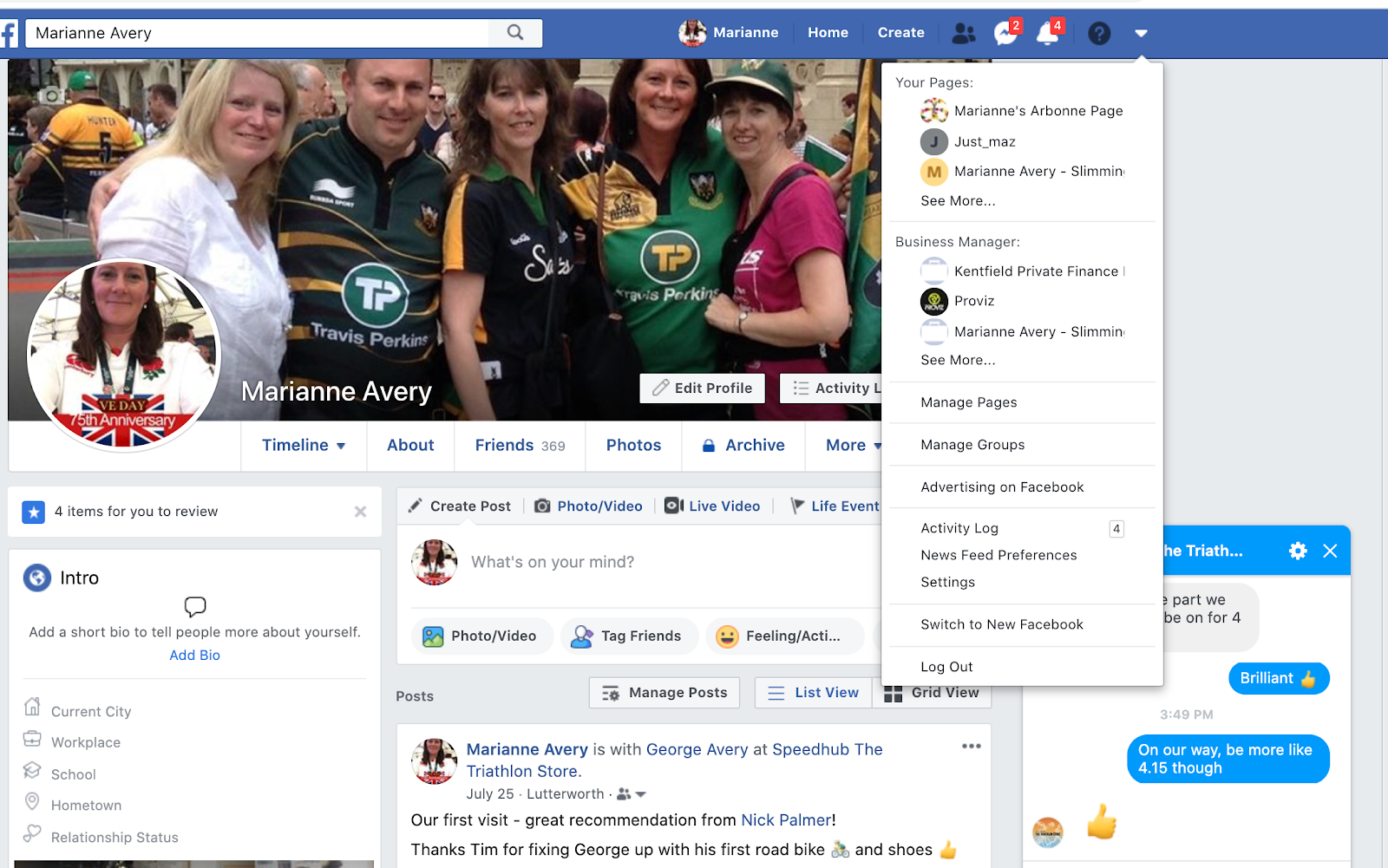Click the Workplace briefcase icon

32,739
